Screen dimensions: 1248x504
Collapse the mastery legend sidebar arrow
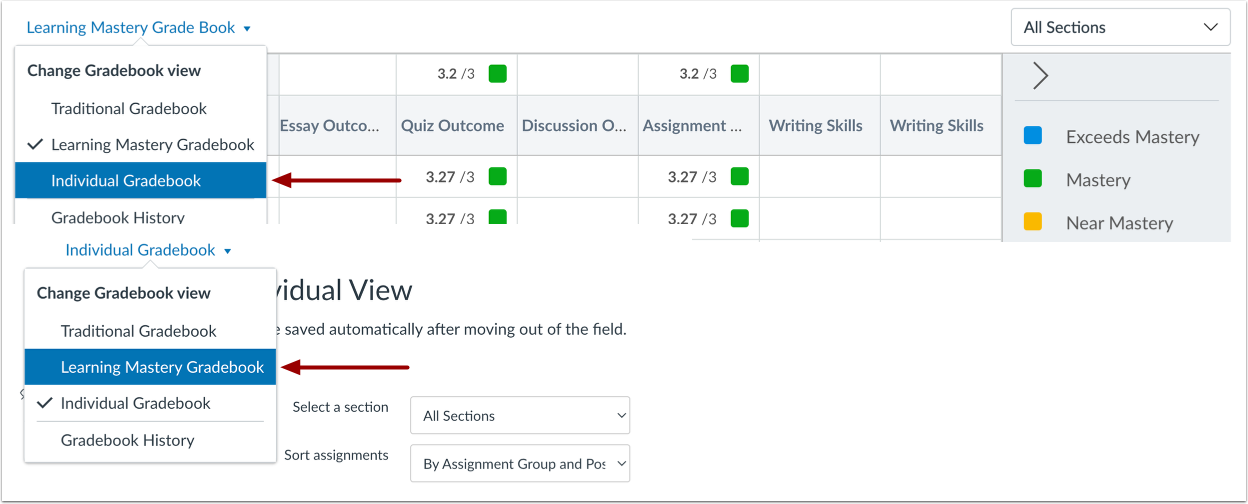coord(1040,76)
